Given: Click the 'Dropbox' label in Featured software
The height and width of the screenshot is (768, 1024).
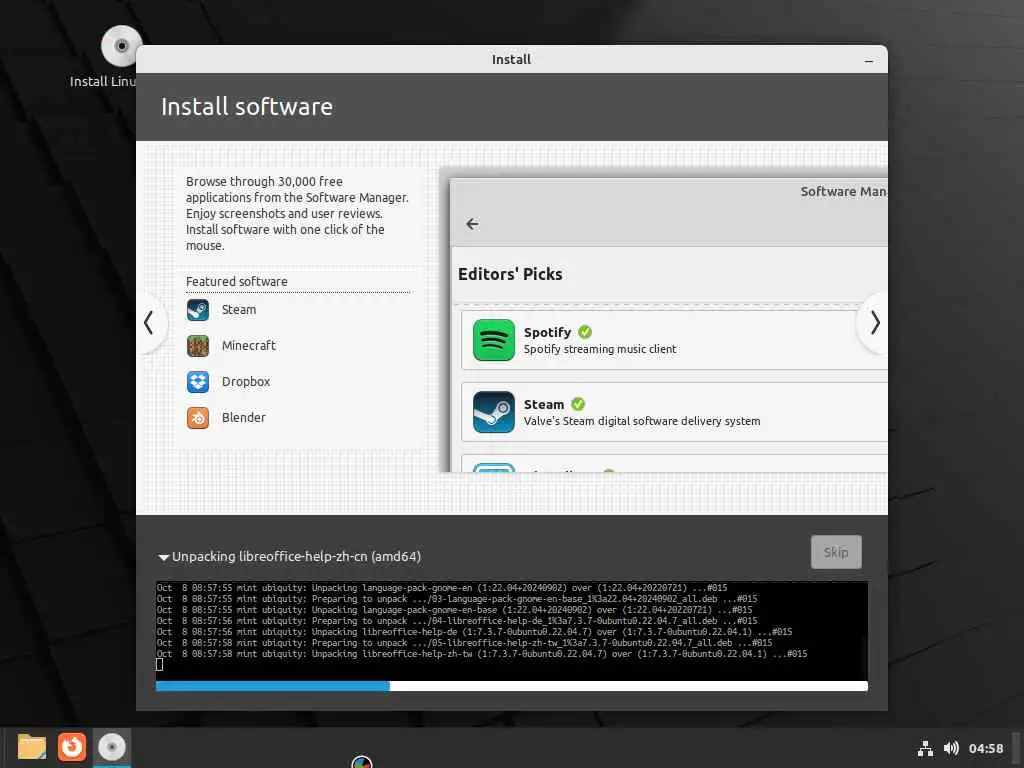Looking at the screenshot, I should (x=246, y=381).
